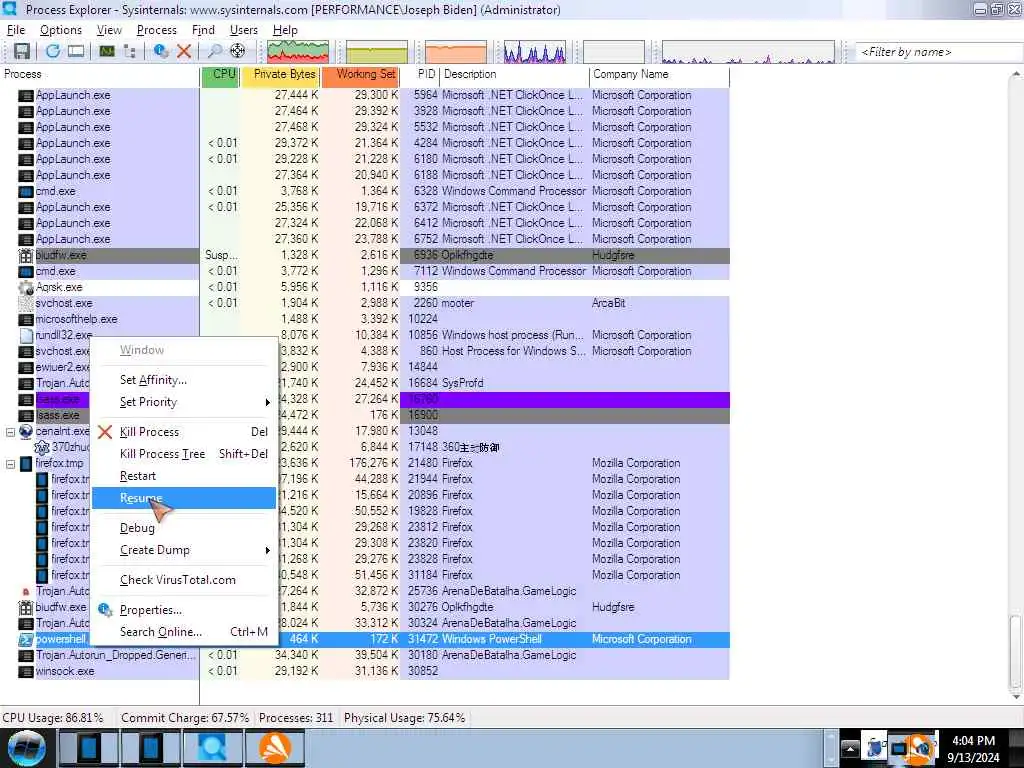Click the red X icon beside Kill Process

pyautogui.click(x=105, y=432)
